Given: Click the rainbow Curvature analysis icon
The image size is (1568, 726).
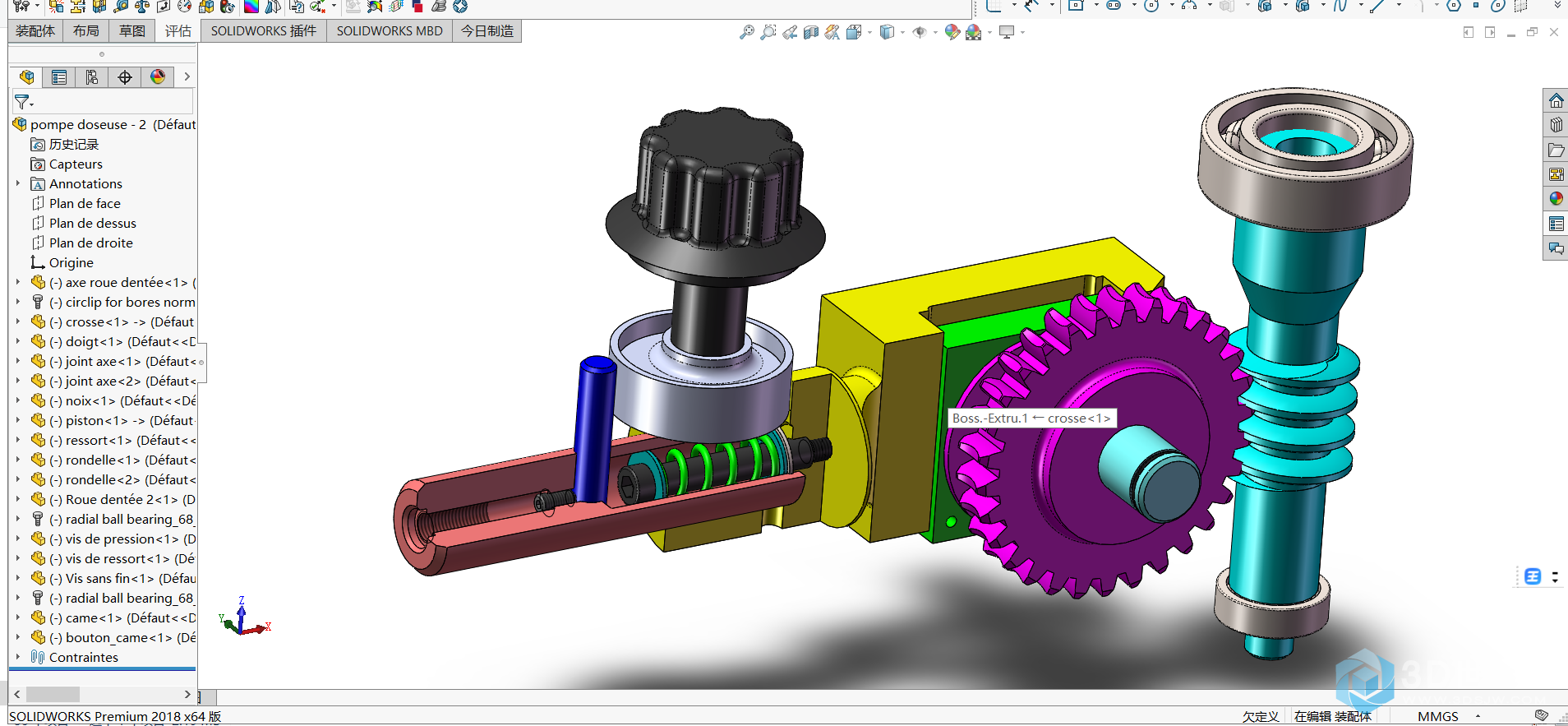Looking at the screenshot, I should click(252, 7).
